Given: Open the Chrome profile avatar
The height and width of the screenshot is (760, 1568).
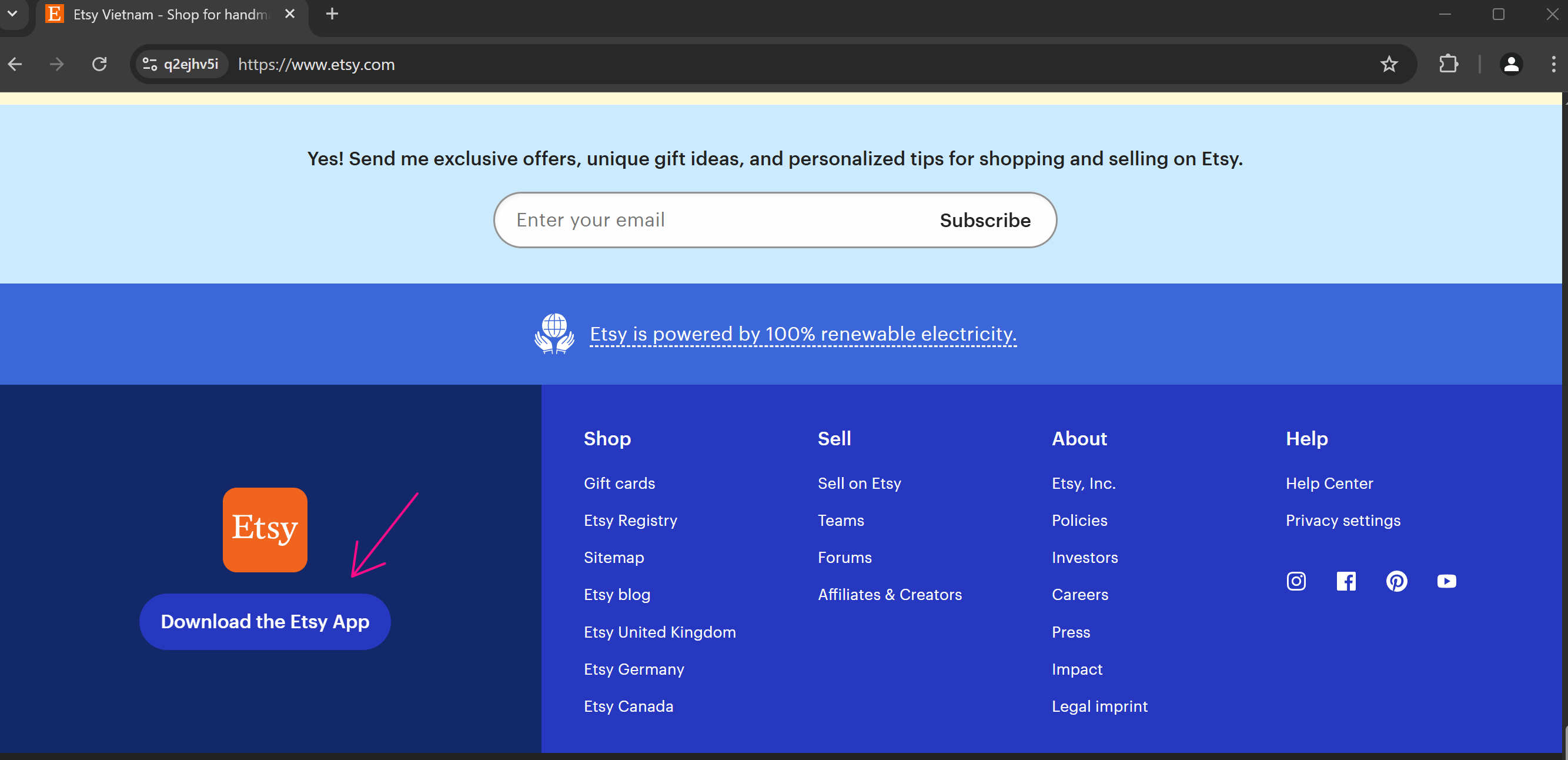Looking at the screenshot, I should [x=1511, y=65].
